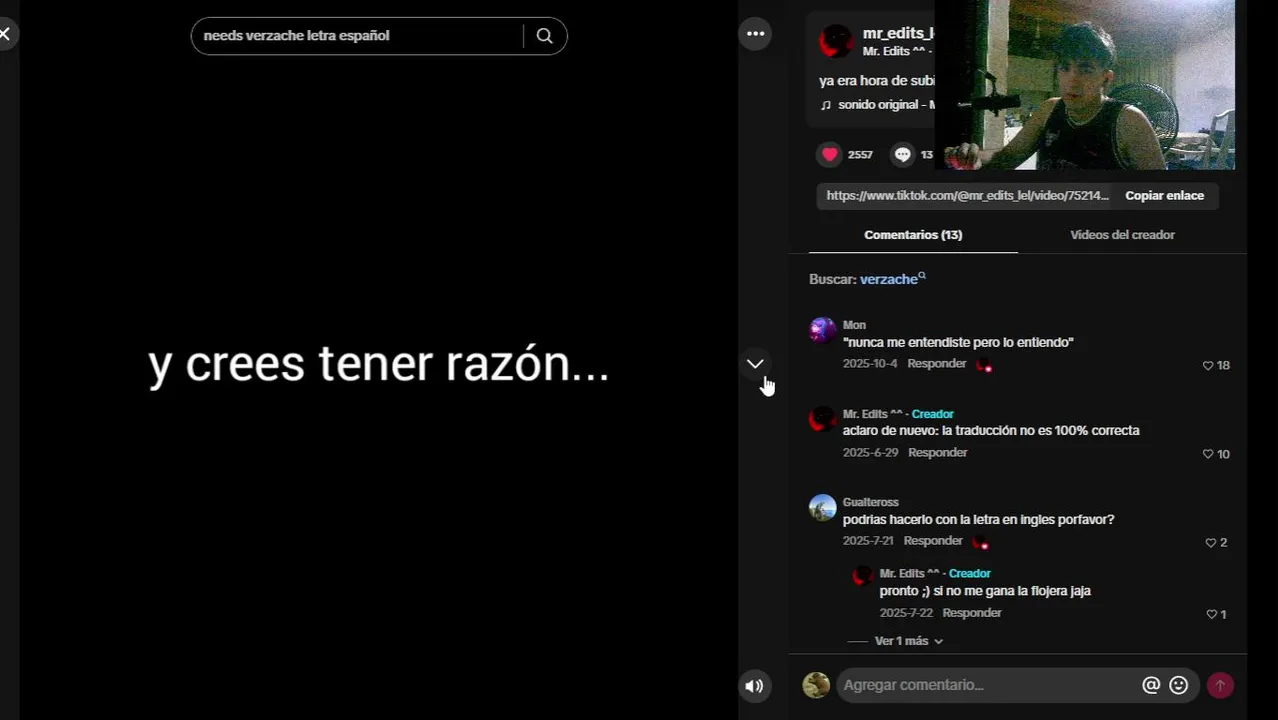The image size is (1278, 720).
Task: Insert mention using the @ icon
Action: 1151,685
